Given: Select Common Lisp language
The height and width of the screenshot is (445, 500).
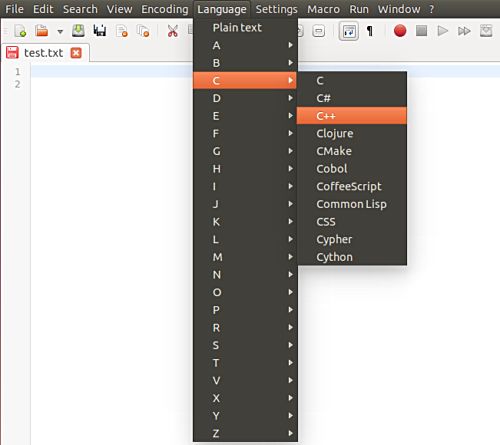Looking at the screenshot, I should tap(352, 204).
